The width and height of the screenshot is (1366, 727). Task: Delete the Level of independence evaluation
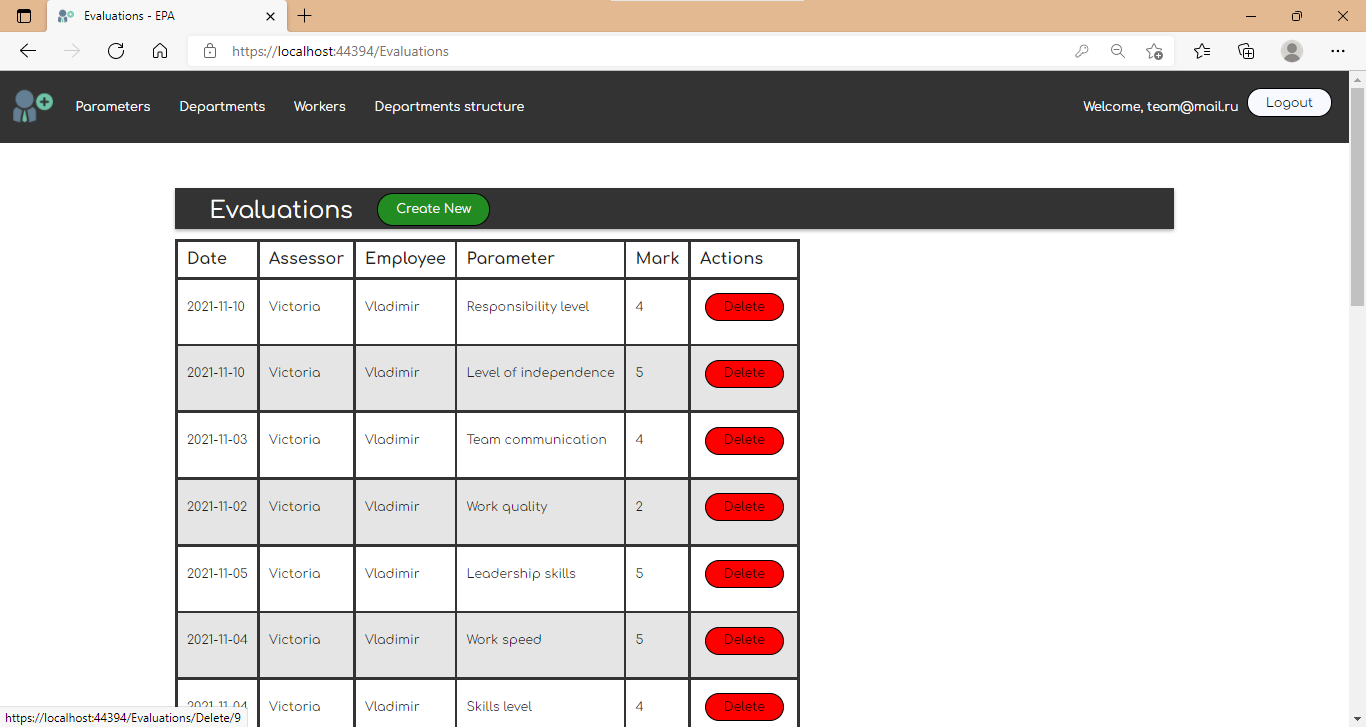point(744,373)
